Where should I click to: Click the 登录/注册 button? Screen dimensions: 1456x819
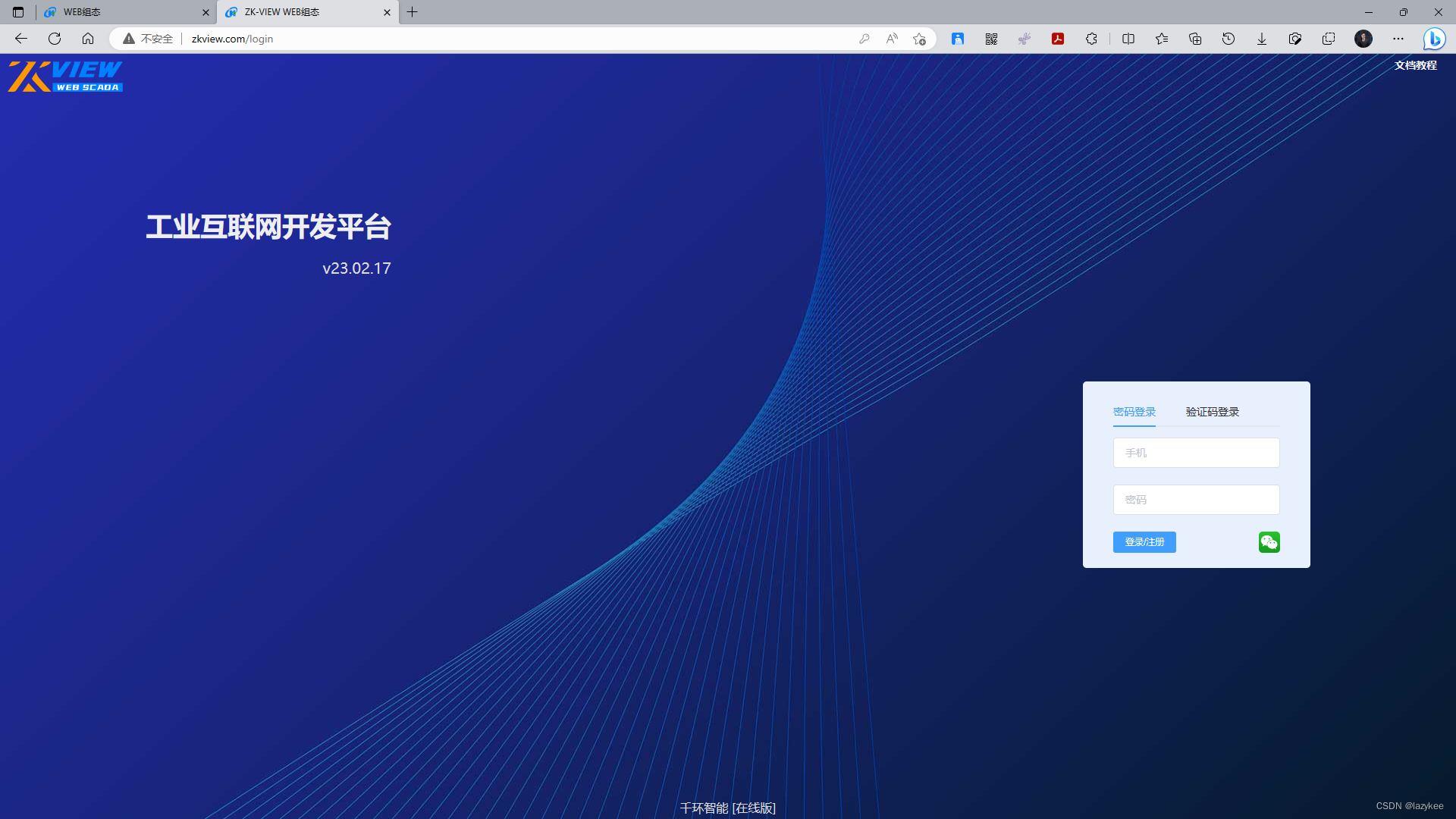pyautogui.click(x=1144, y=541)
